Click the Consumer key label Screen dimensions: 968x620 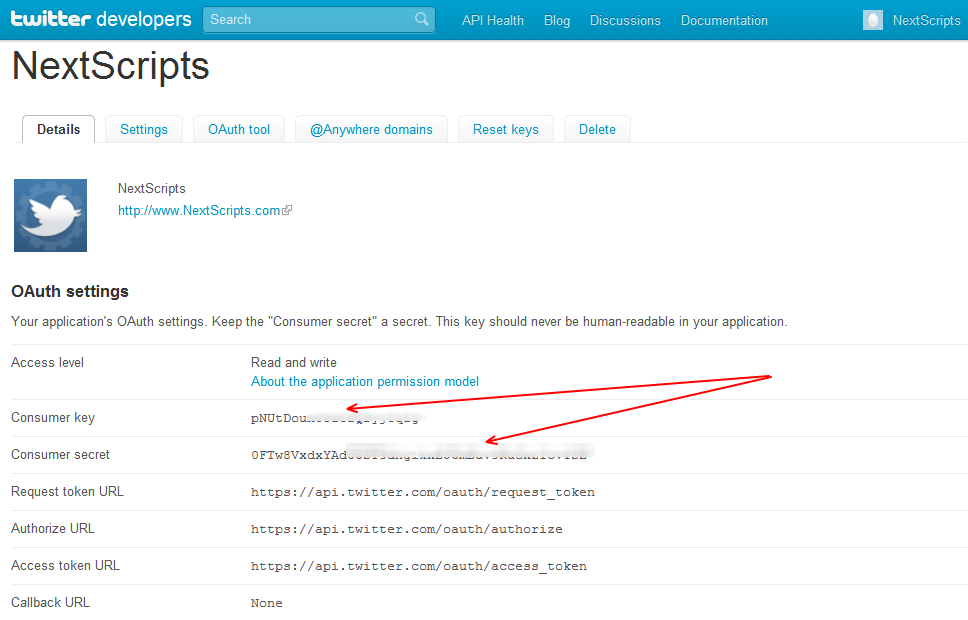pyautogui.click(x=53, y=418)
